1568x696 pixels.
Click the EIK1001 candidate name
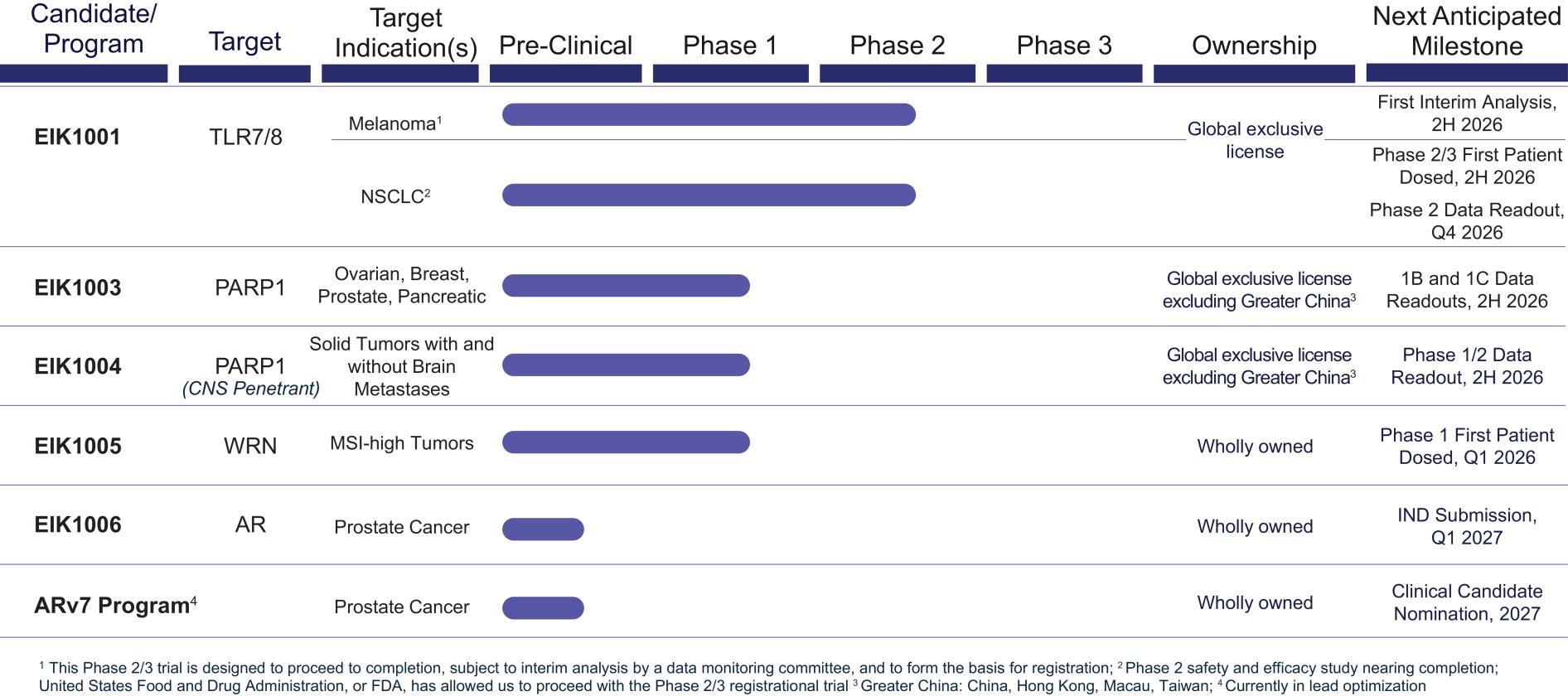[77, 137]
